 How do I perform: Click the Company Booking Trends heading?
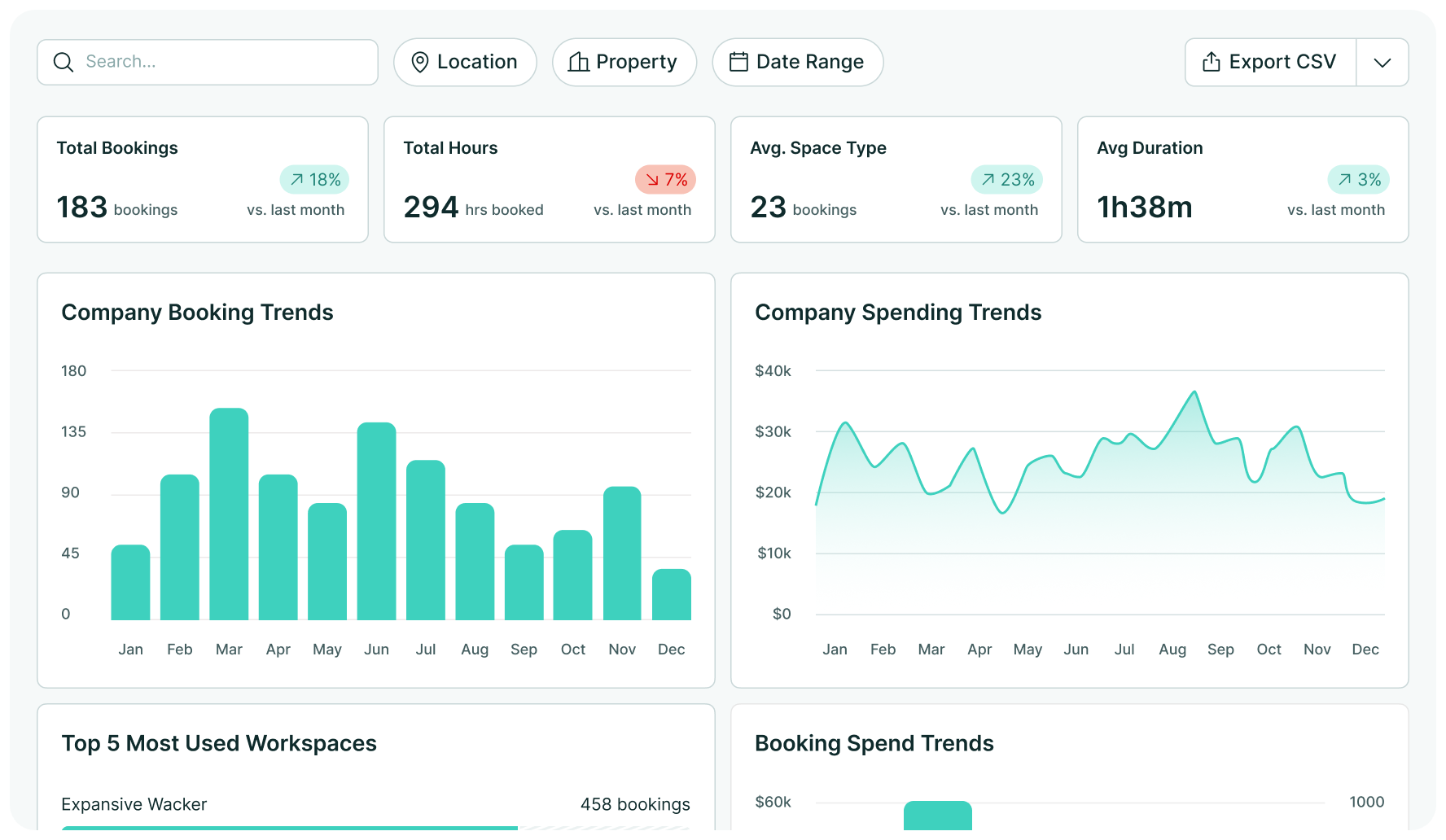pos(197,313)
